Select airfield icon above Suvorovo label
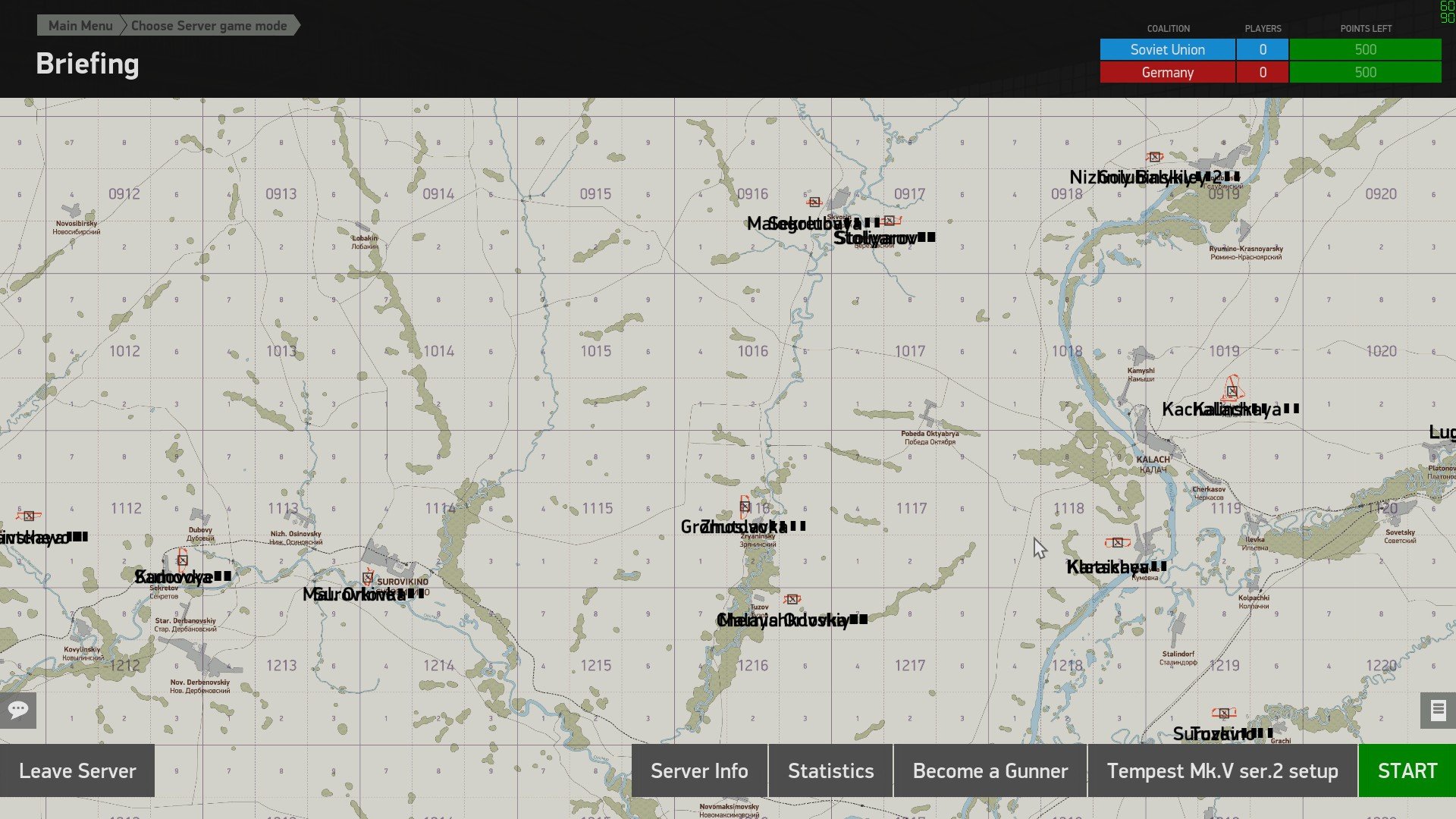The image size is (1456, 819). pyautogui.click(x=1223, y=714)
